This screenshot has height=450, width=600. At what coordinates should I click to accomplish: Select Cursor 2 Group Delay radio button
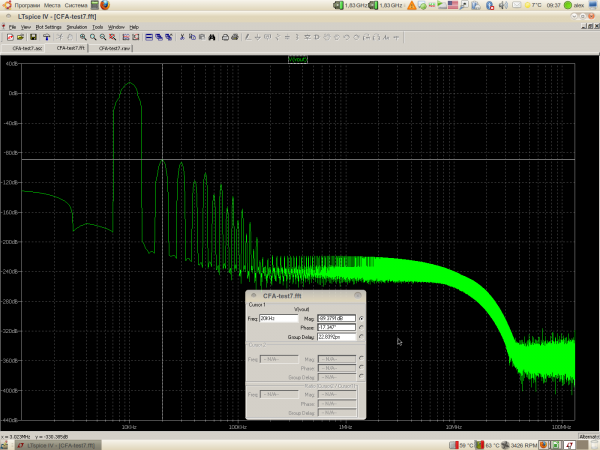pos(361,377)
